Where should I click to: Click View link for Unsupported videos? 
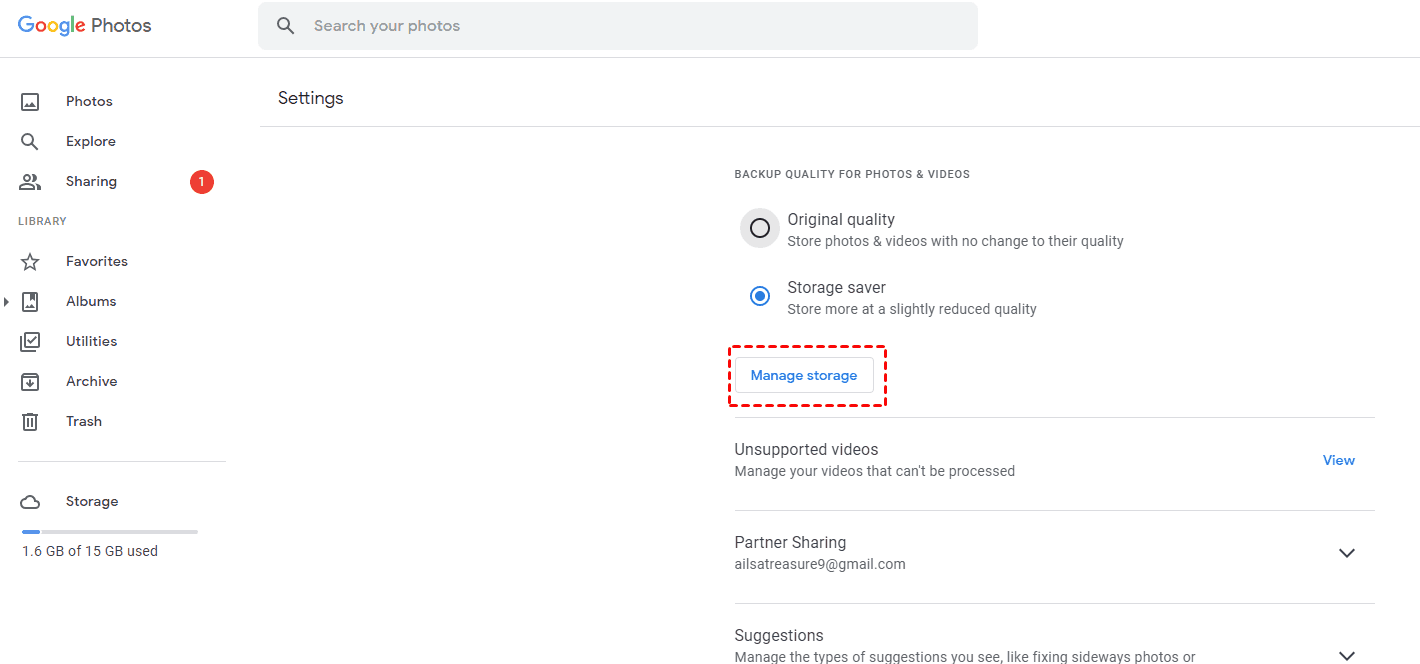pos(1338,461)
